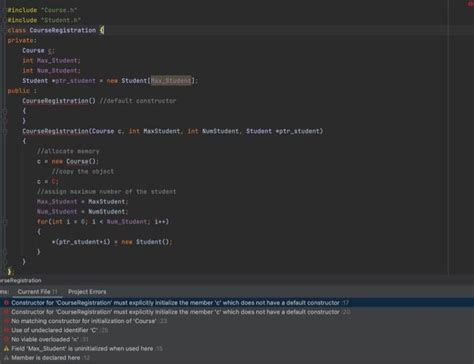Screen dimensions: 474x364
Task: Click the error icon beside "Use of undeclared identifier 'C'"
Action: tap(6, 330)
